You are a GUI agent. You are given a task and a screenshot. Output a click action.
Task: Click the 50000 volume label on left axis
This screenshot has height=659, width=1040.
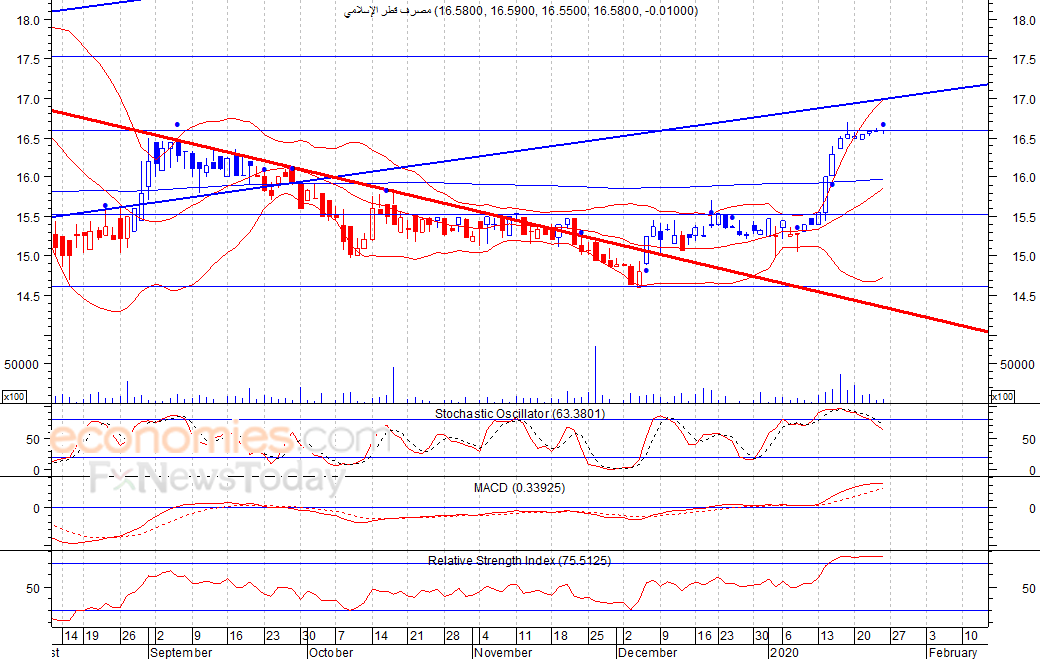point(22,365)
